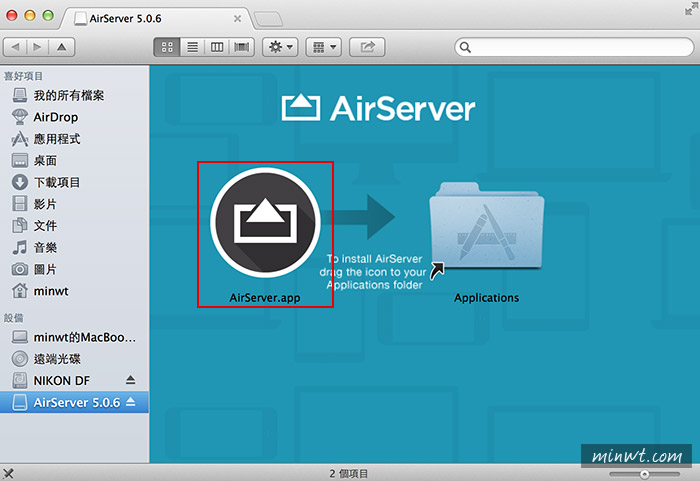Click the AirServer 5.0.6 tab
The height and width of the screenshot is (481, 700).
coord(158,19)
